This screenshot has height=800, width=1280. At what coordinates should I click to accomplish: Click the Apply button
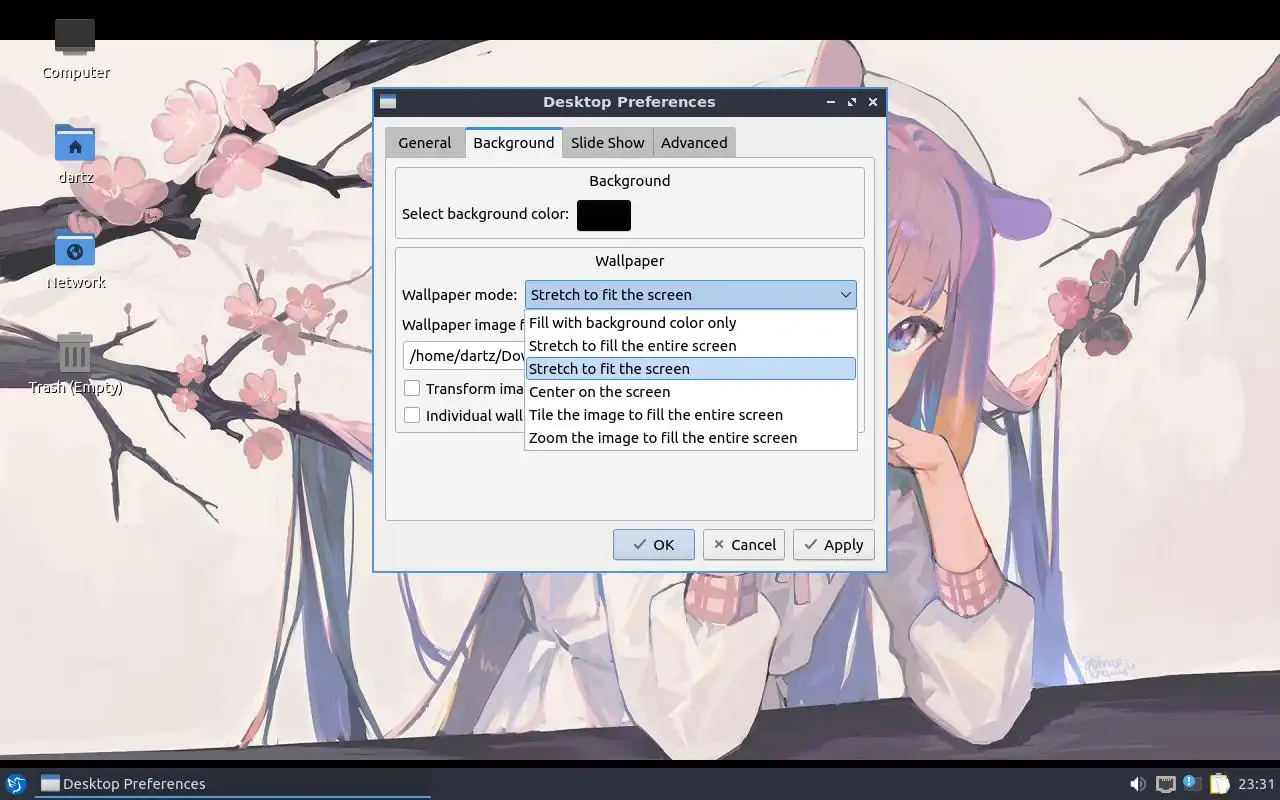point(834,545)
